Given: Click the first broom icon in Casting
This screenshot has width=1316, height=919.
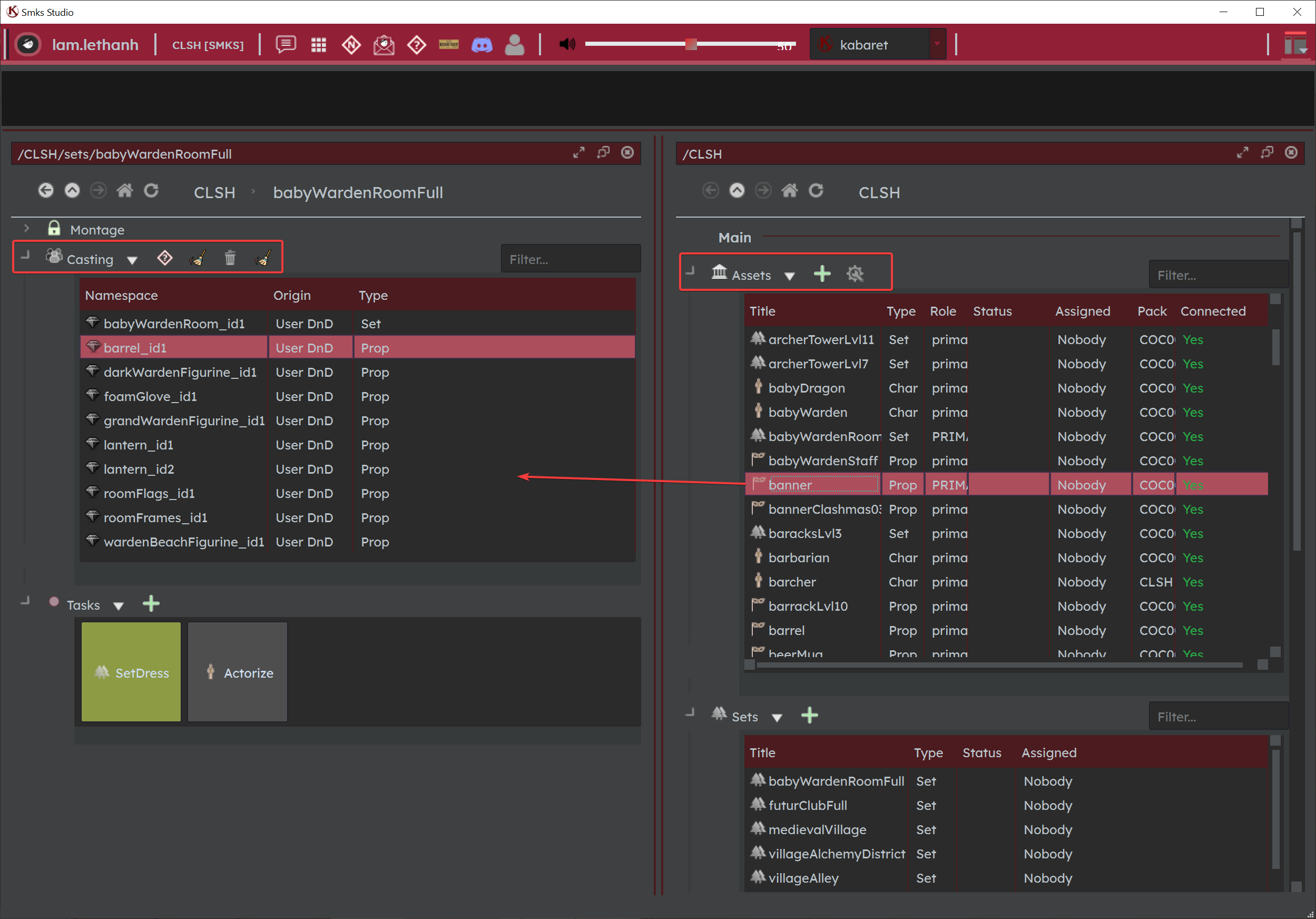Looking at the screenshot, I should pos(197,259).
